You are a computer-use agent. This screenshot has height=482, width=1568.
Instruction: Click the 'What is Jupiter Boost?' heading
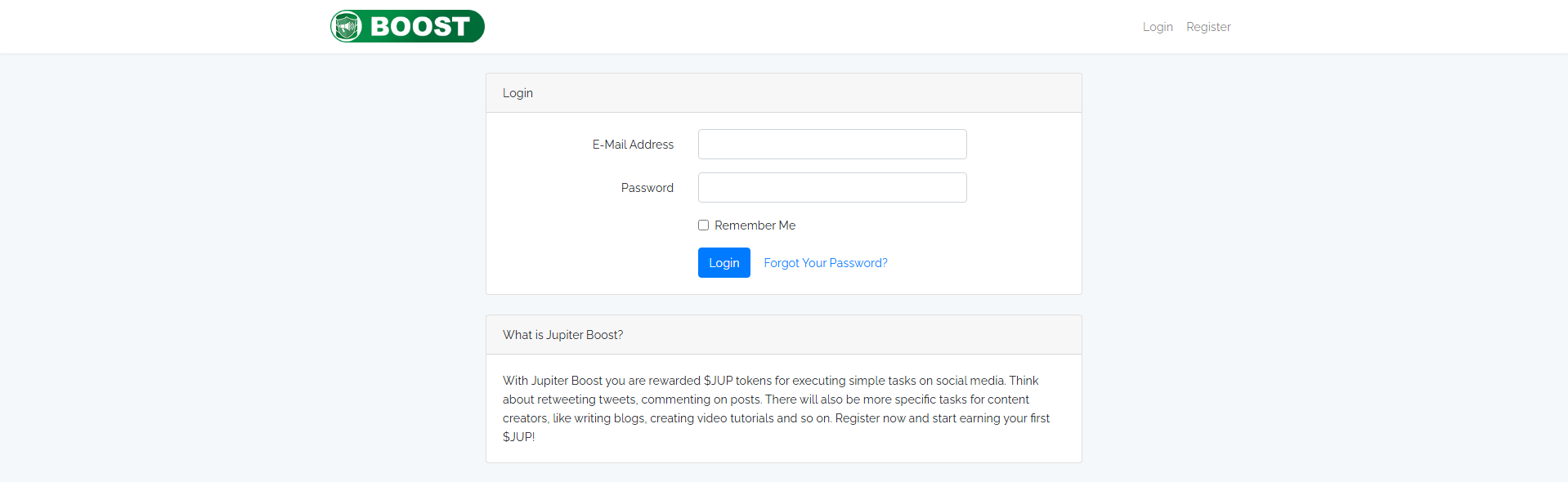coord(562,335)
